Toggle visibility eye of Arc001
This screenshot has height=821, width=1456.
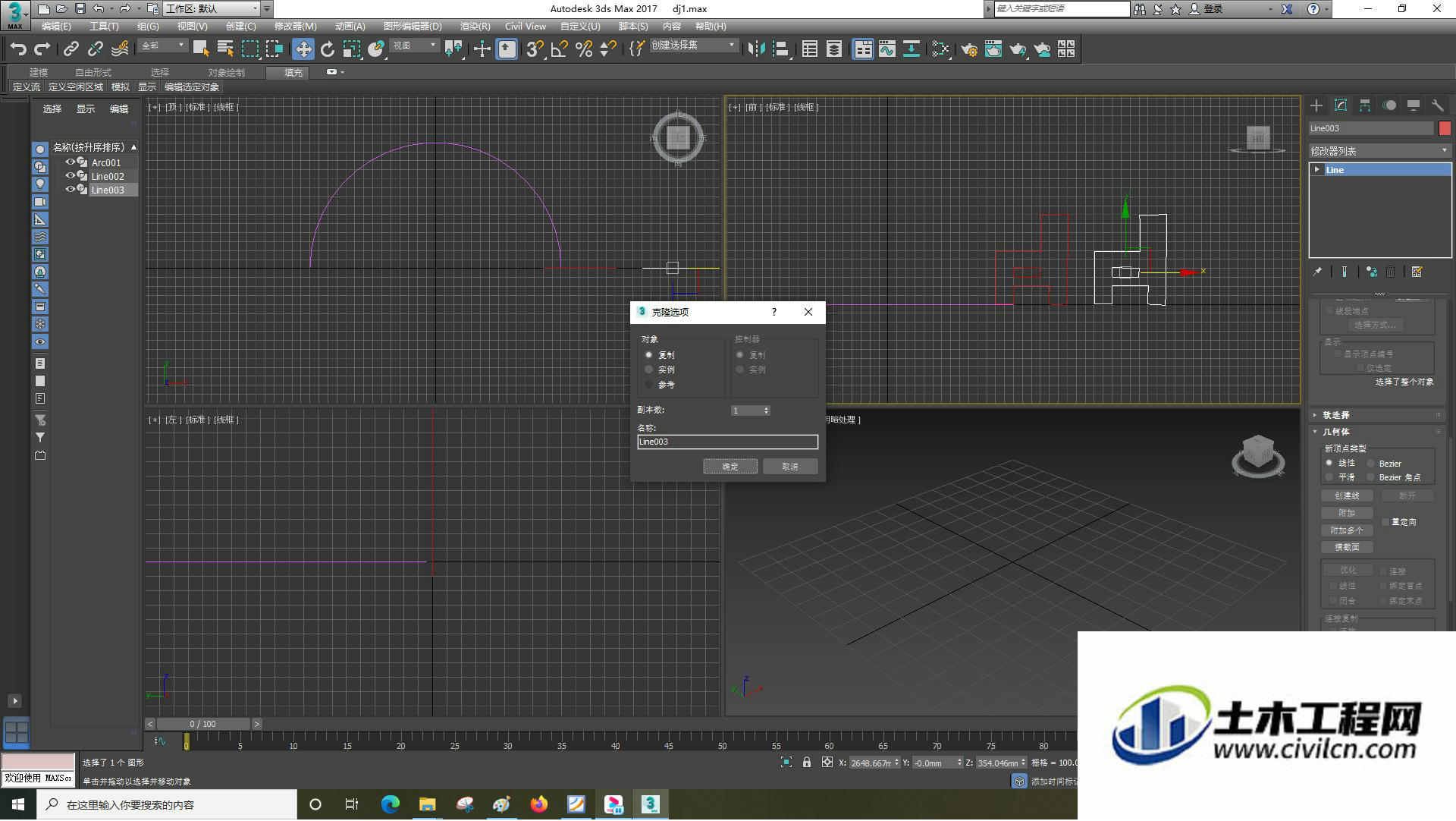coord(70,162)
